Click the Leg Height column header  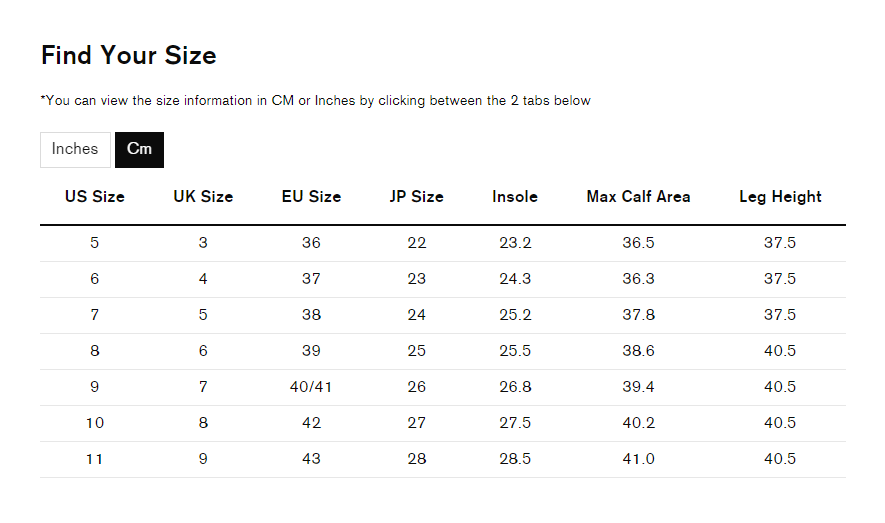click(780, 197)
